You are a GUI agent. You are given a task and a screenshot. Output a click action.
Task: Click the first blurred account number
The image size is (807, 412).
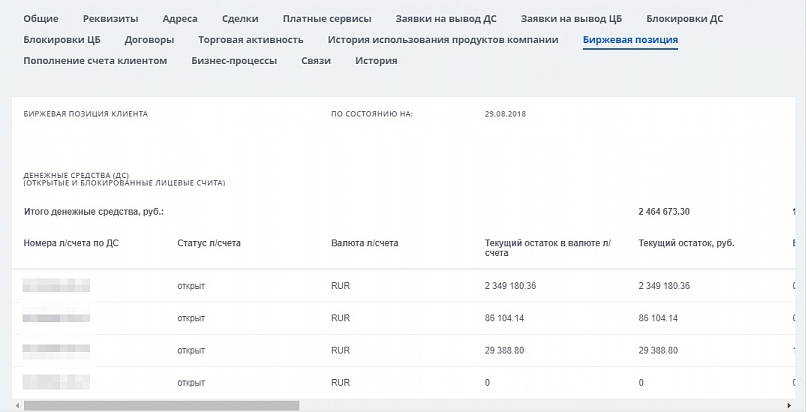(x=56, y=286)
